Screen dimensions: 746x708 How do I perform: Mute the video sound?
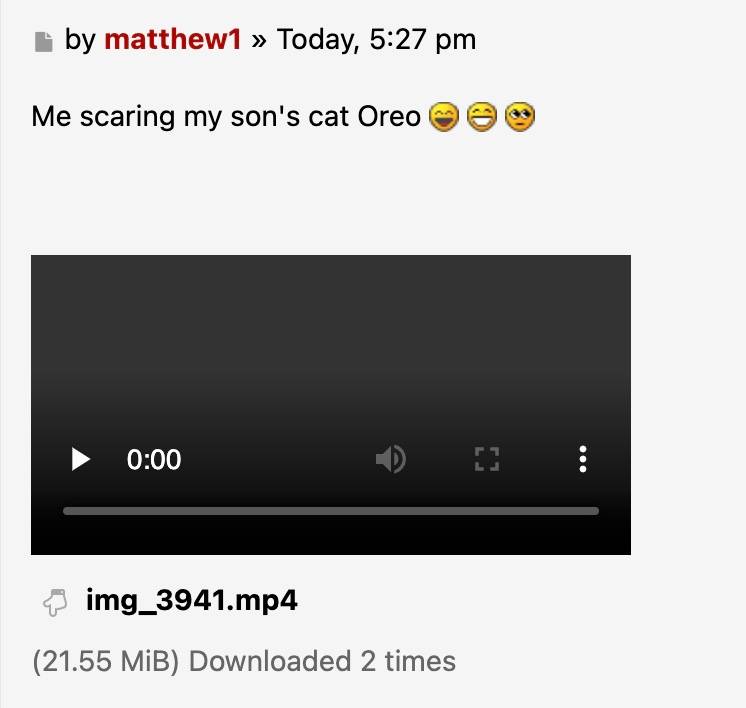click(x=390, y=460)
